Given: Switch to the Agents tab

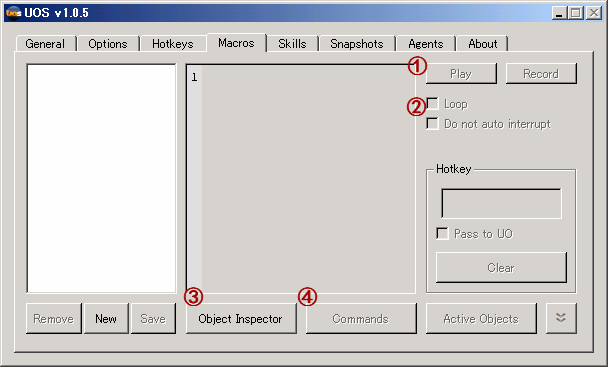Looking at the screenshot, I should [x=426, y=44].
